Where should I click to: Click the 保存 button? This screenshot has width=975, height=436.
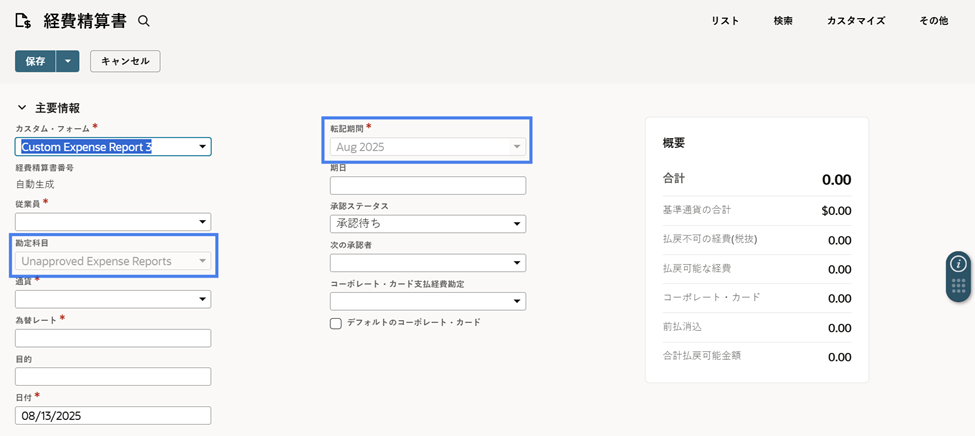pos(35,61)
